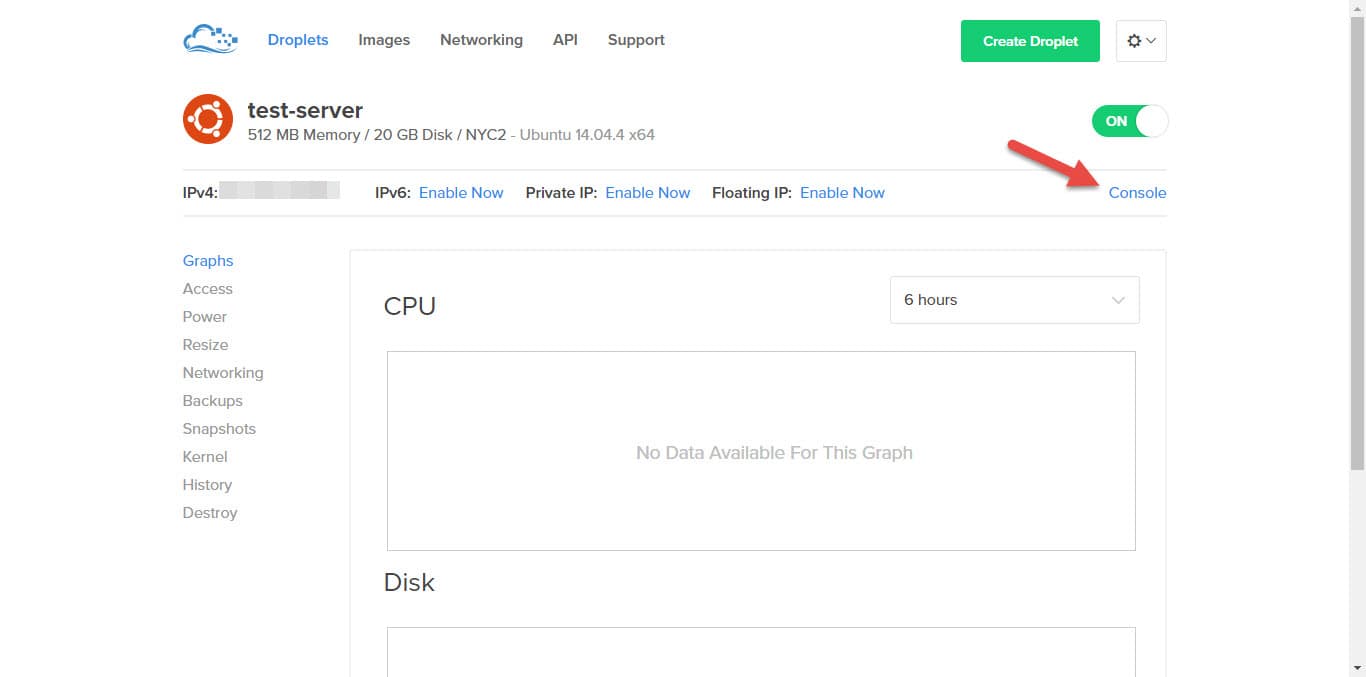Image resolution: width=1366 pixels, height=677 pixels.
Task: Open the Support page link
Action: [x=636, y=40]
